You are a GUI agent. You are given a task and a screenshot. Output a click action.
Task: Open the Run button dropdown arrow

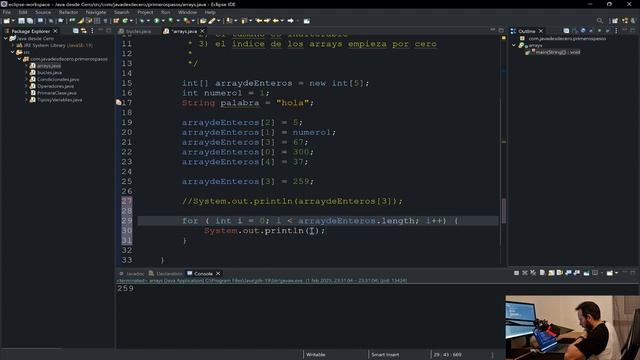[x=163, y=20]
